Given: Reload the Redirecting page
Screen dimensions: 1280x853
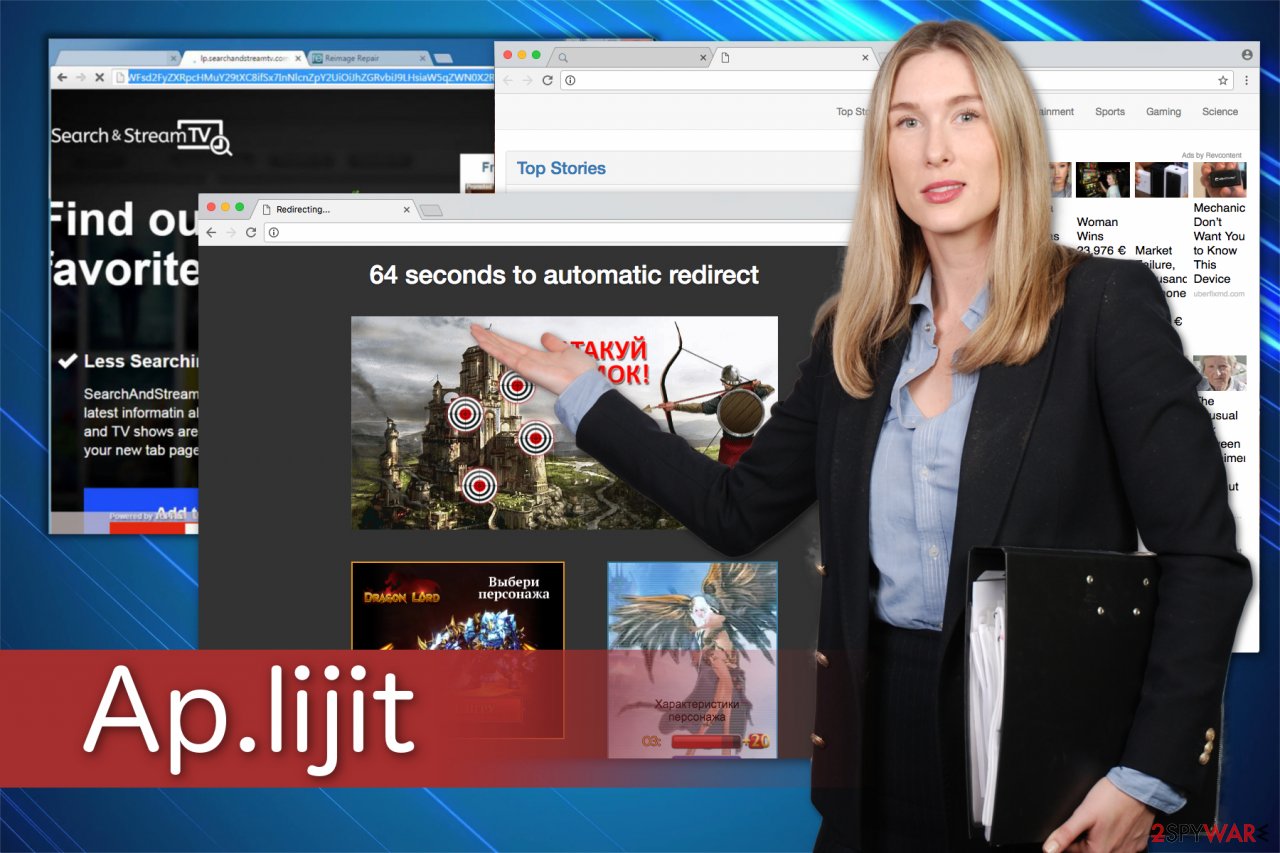Looking at the screenshot, I should pyautogui.click(x=251, y=232).
